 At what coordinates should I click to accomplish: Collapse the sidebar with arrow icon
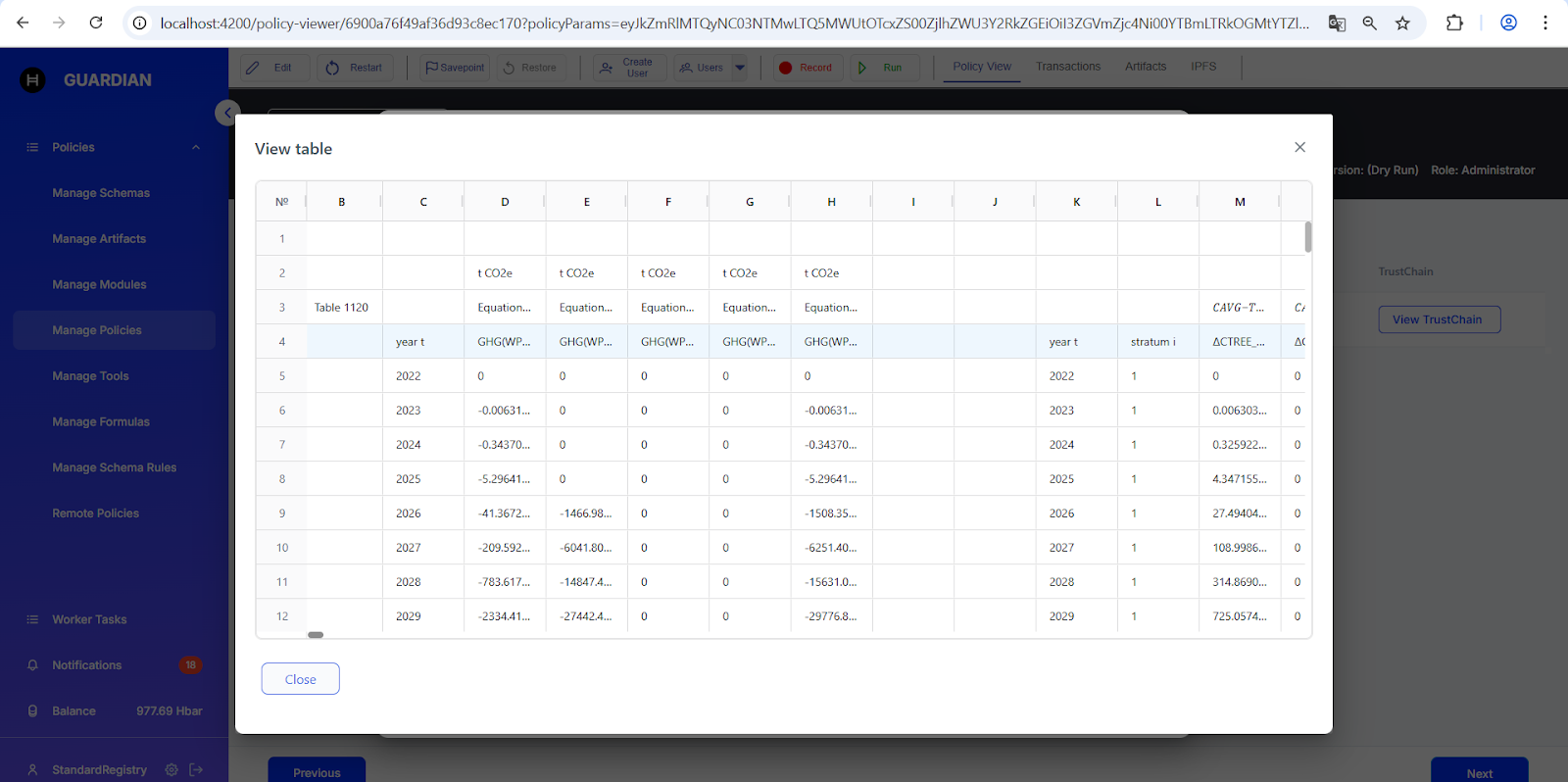pos(227,113)
